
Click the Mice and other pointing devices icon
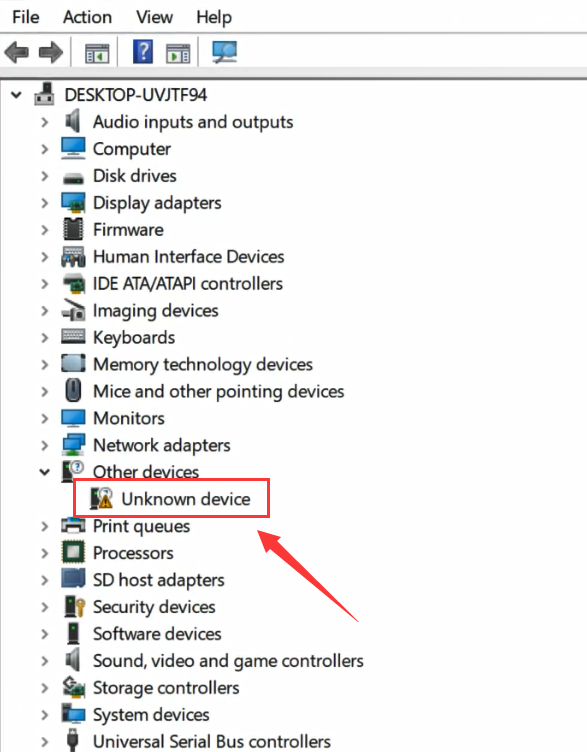point(73,391)
